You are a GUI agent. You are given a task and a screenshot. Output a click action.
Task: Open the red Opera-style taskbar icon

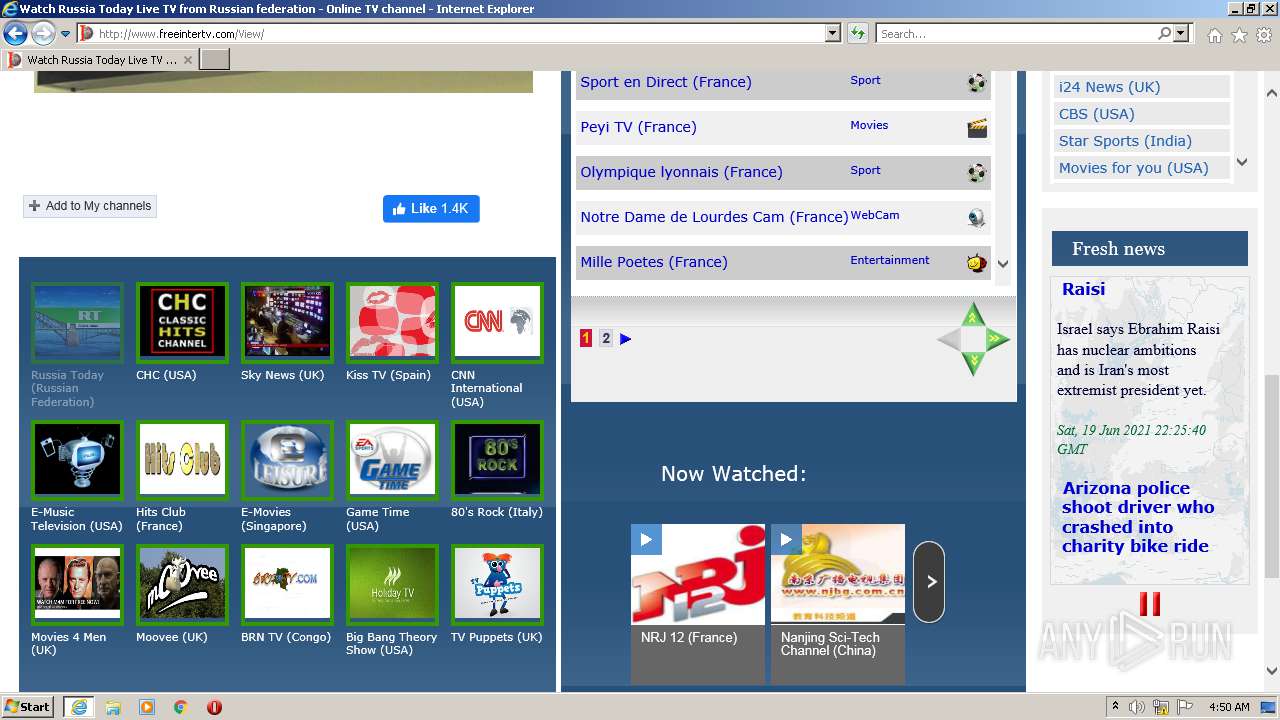click(x=214, y=707)
